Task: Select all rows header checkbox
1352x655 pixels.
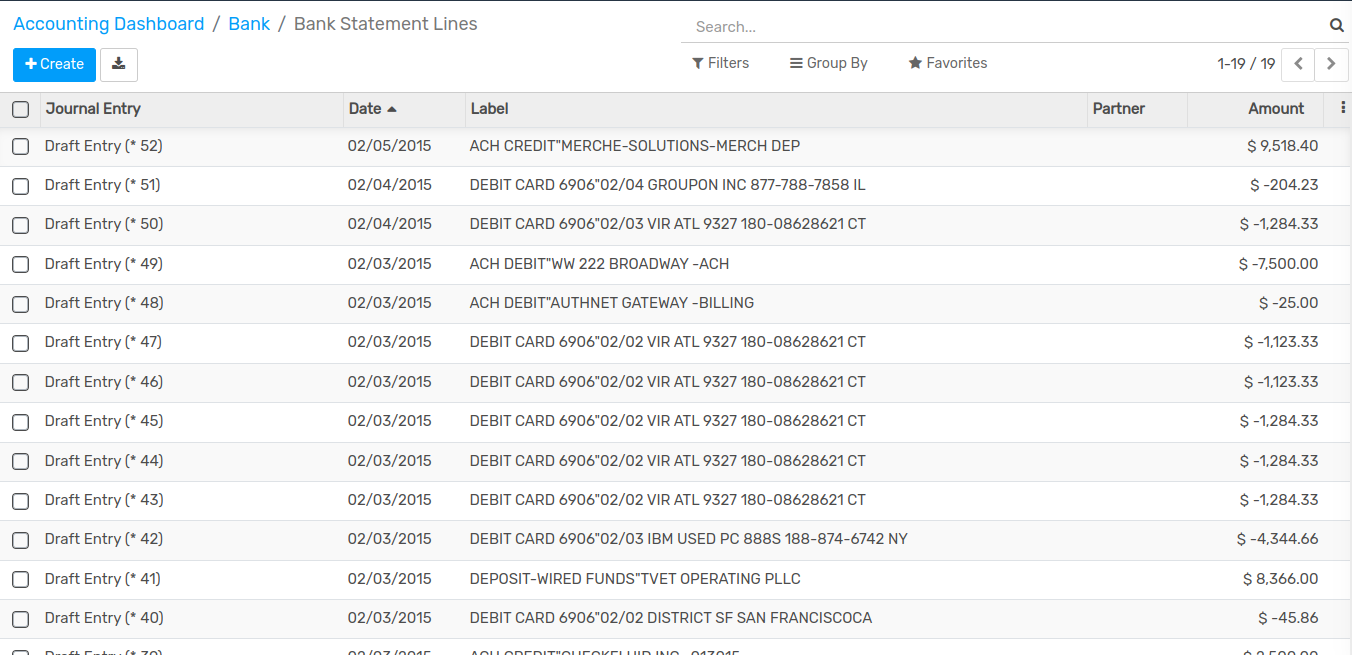Action: (20, 109)
